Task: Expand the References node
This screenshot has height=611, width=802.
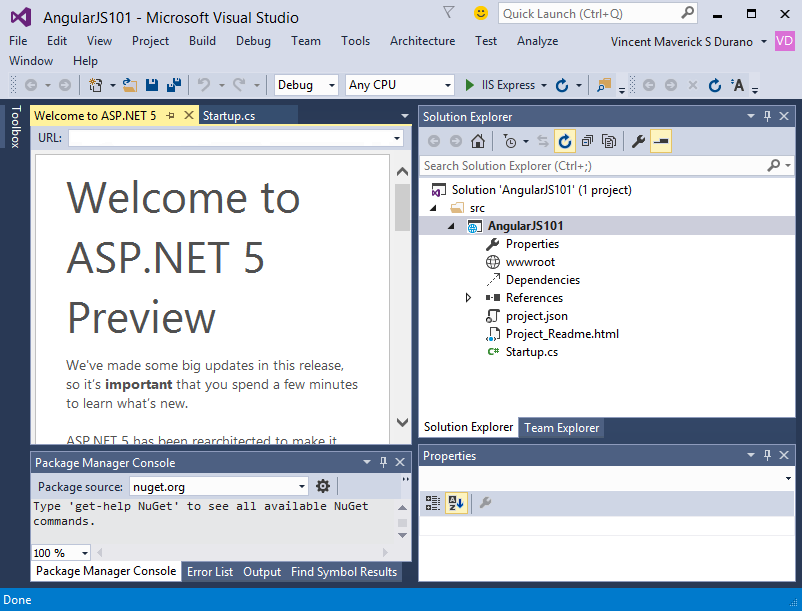Action: [468, 298]
